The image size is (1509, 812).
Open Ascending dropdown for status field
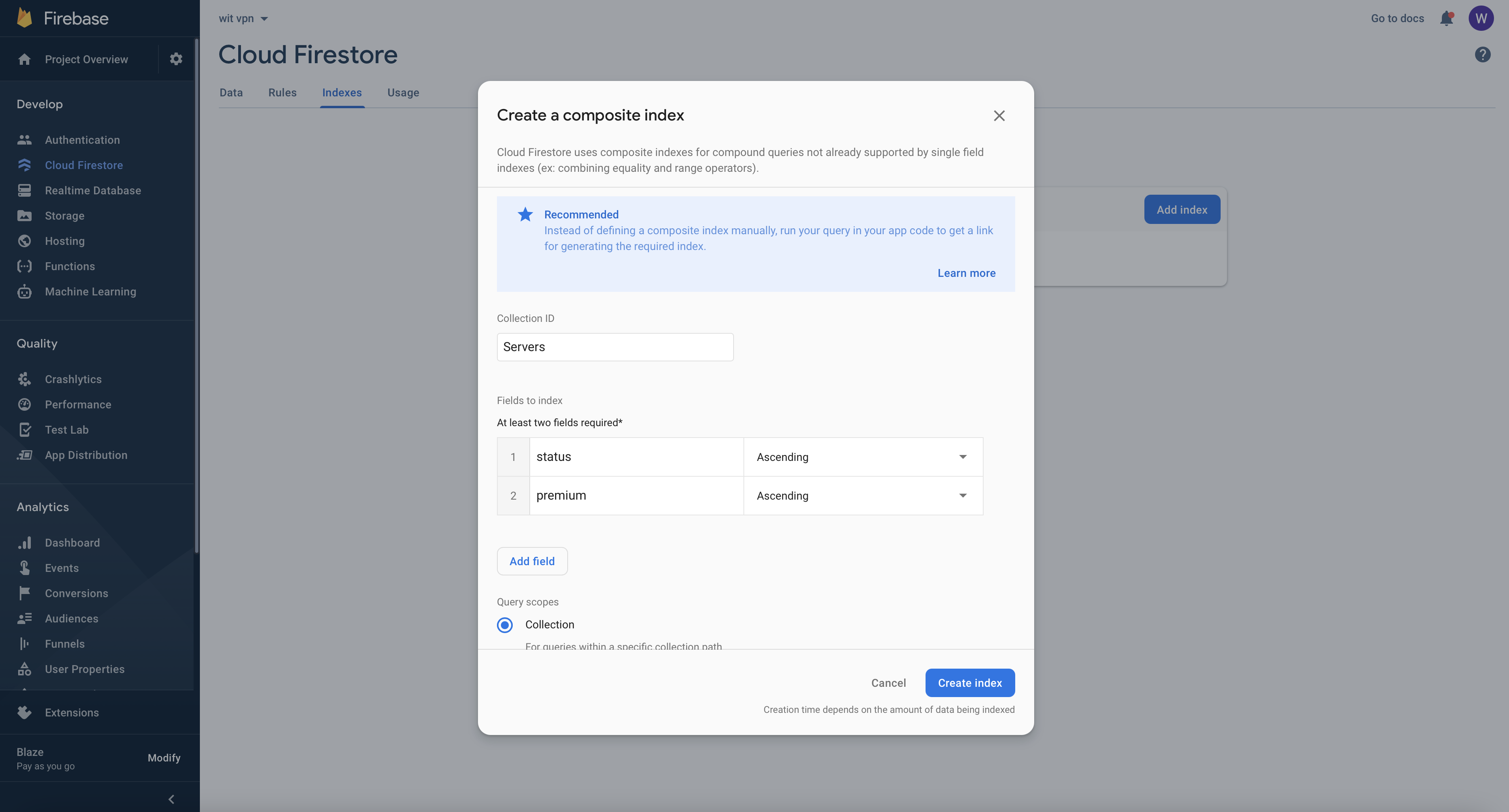[x=863, y=457]
